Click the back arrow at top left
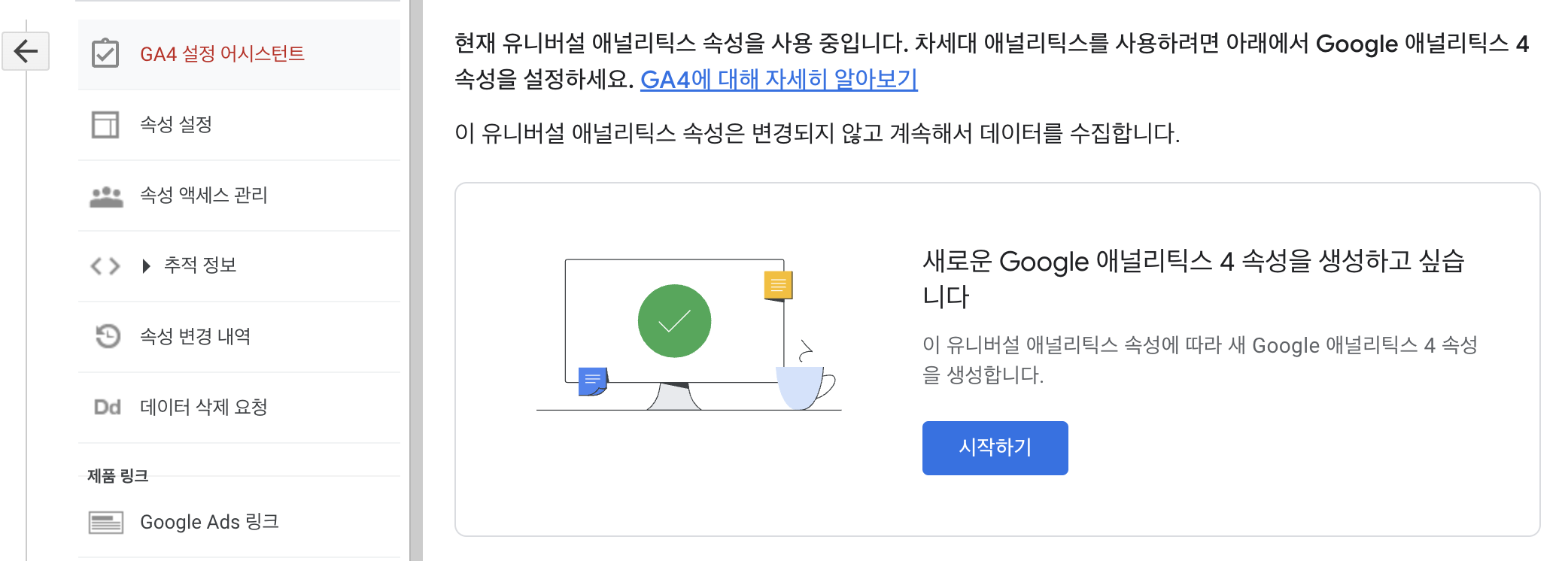The width and height of the screenshot is (1568, 561). [x=26, y=51]
